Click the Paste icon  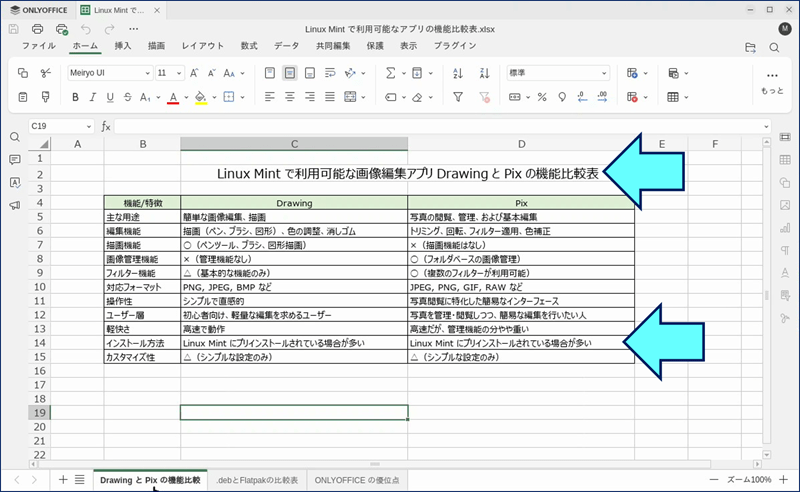23,97
